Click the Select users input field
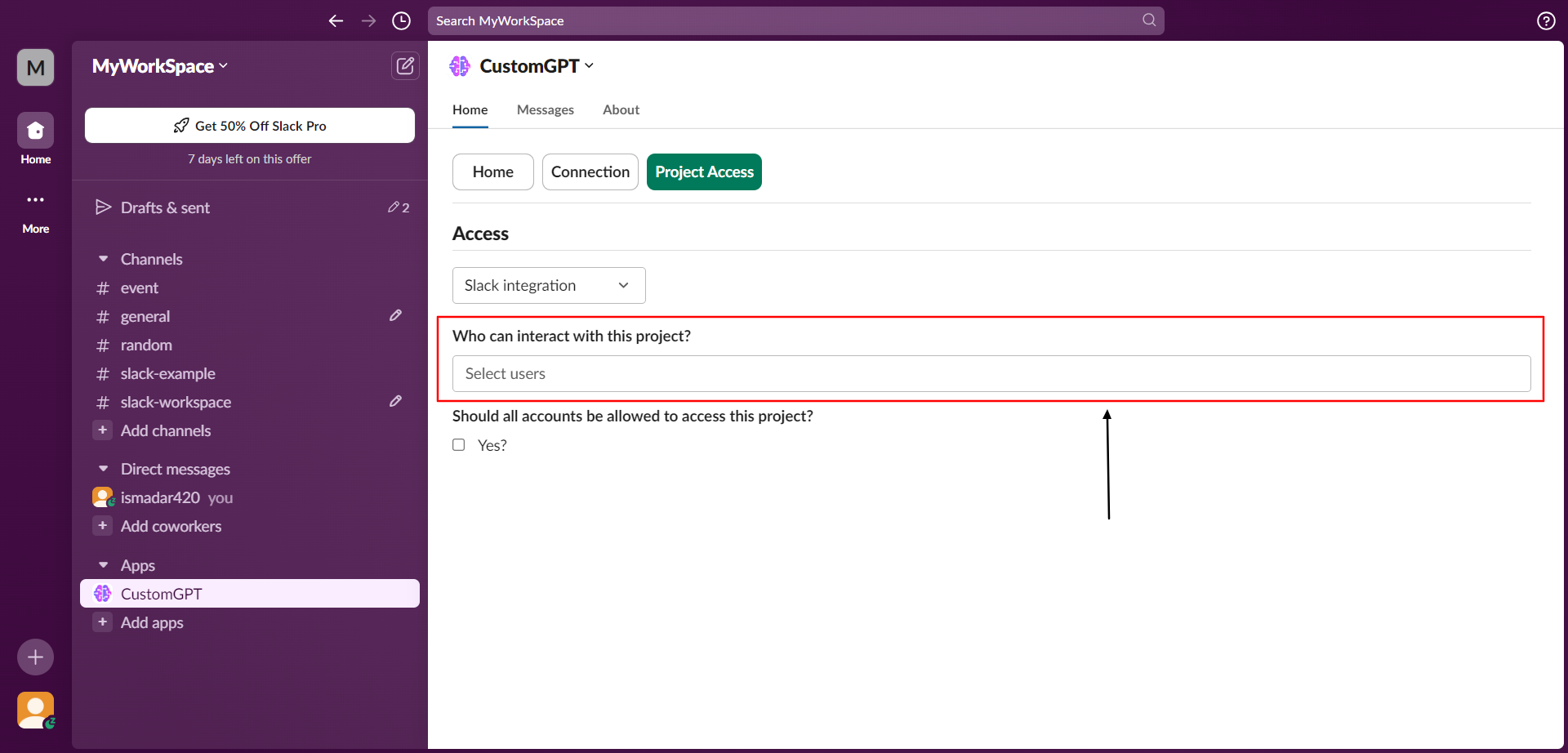1568x753 pixels. coord(991,374)
